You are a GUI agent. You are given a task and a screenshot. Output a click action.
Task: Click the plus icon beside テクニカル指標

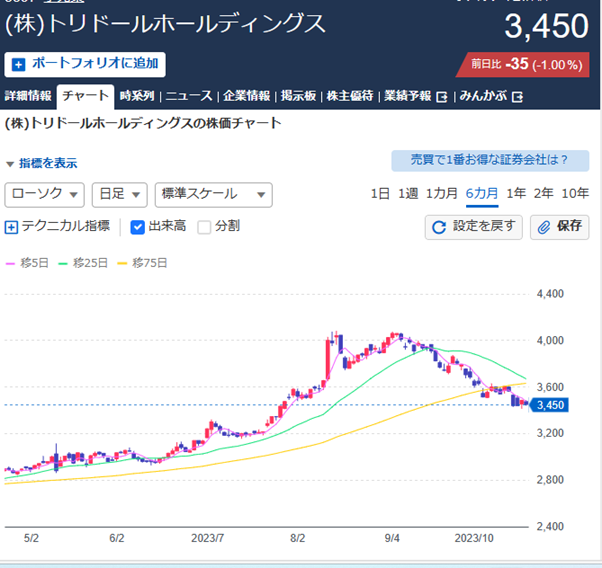[x=11, y=227]
